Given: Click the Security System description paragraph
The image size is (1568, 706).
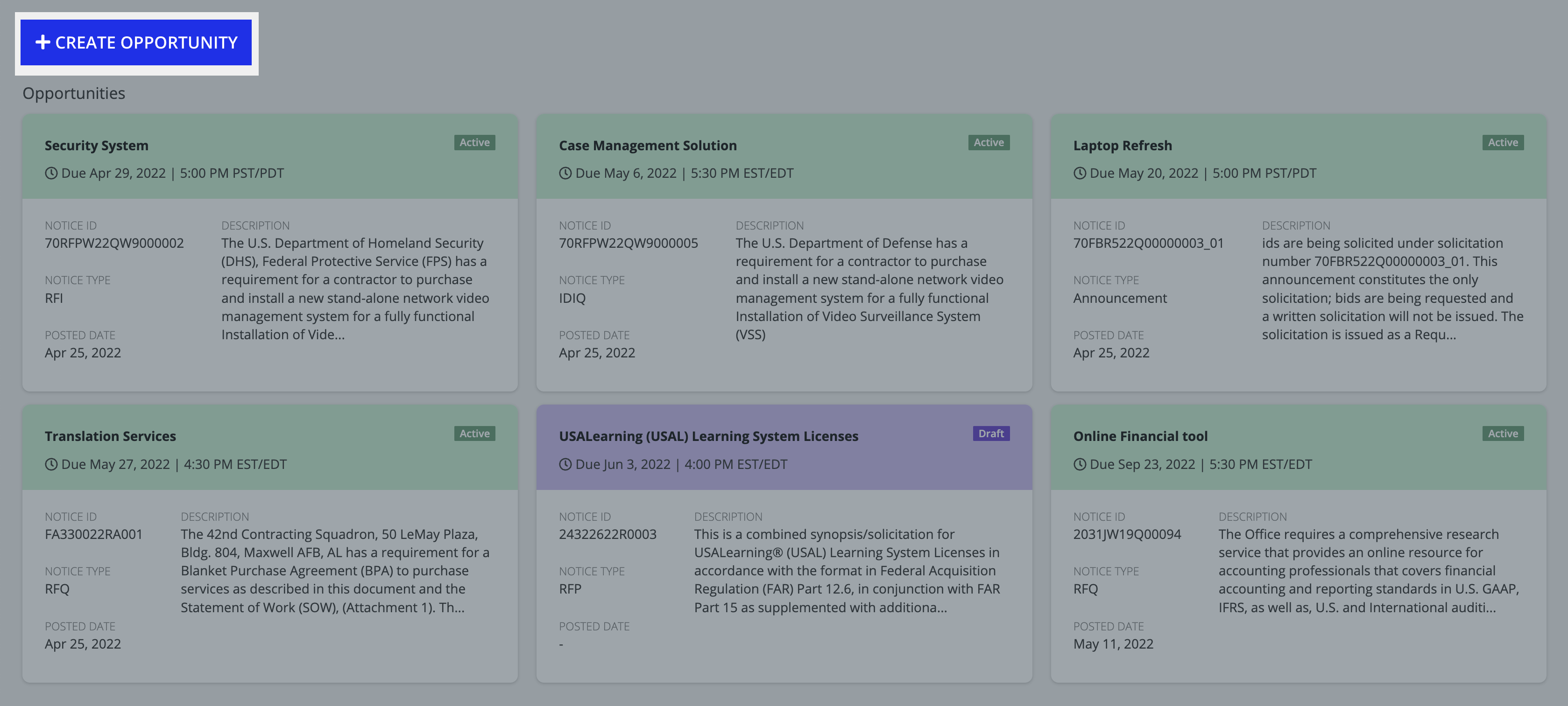Looking at the screenshot, I should [x=355, y=289].
